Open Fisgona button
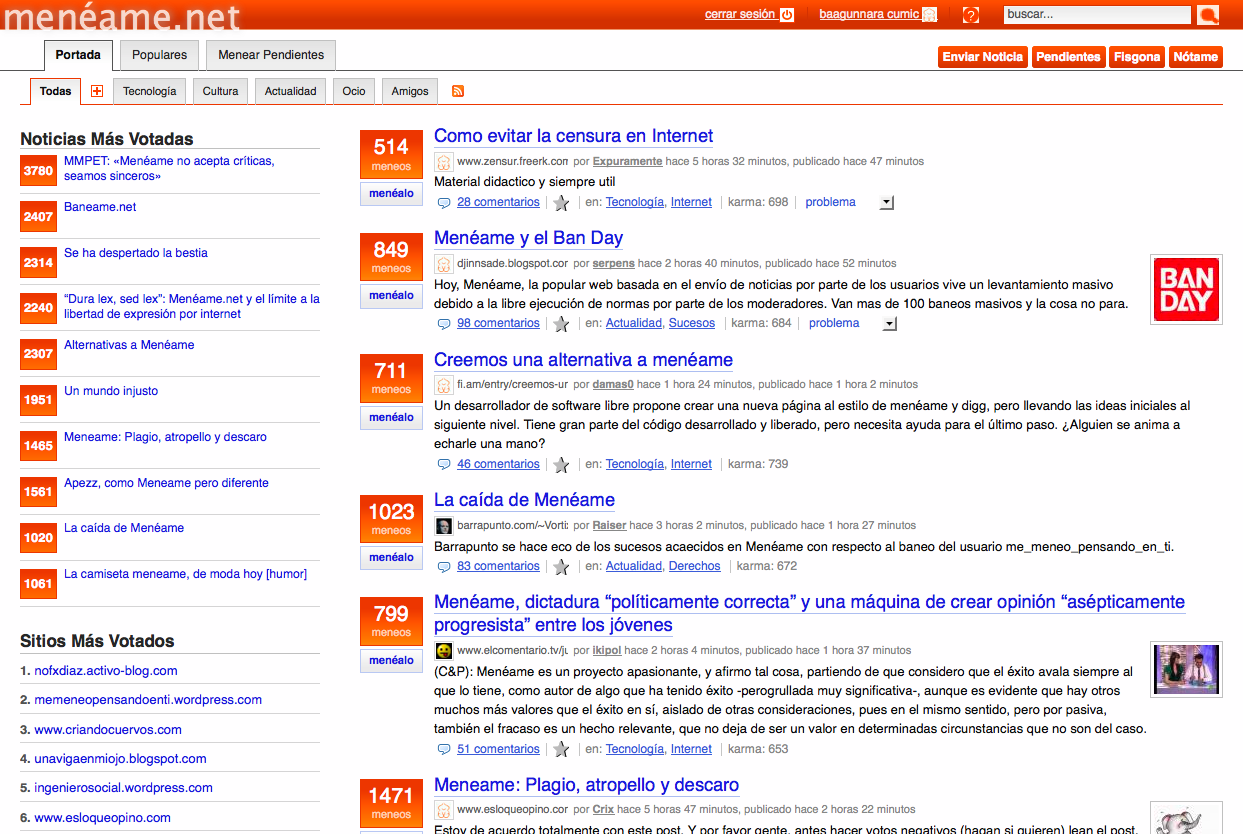 [1137, 57]
